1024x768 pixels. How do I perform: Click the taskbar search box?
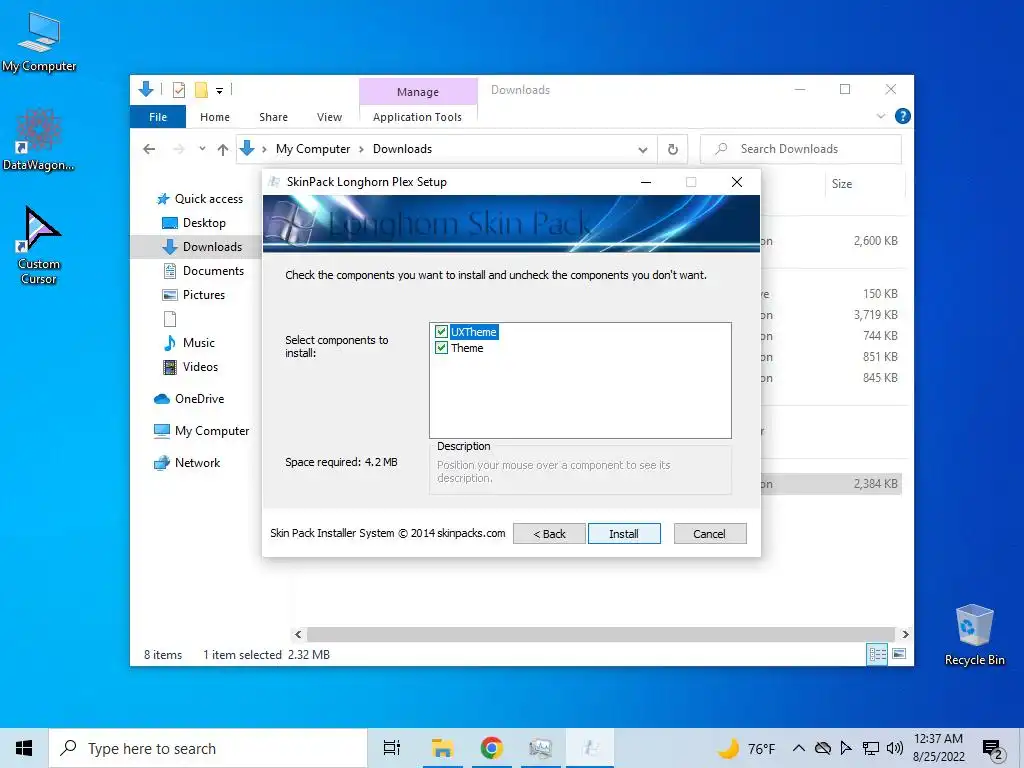pyautogui.click(x=208, y=748)
